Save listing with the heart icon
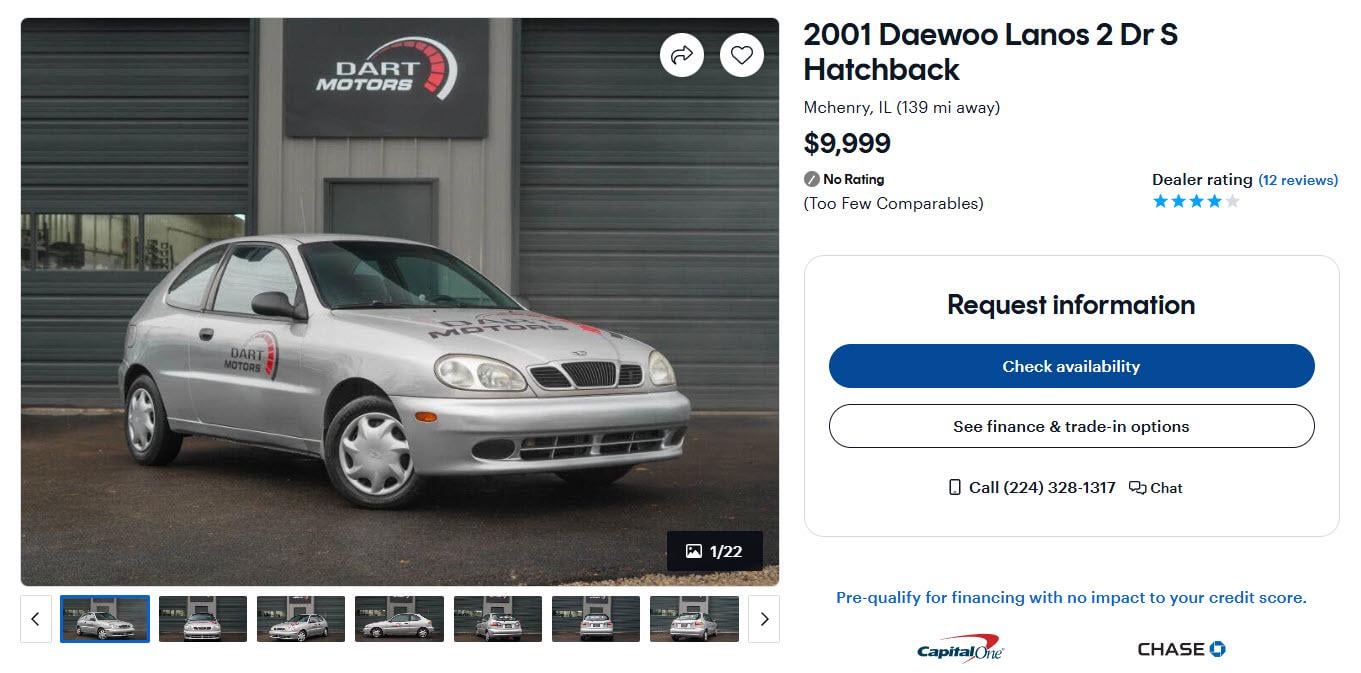This screenshot has height=673, width=1361. [x=741, y=55]
